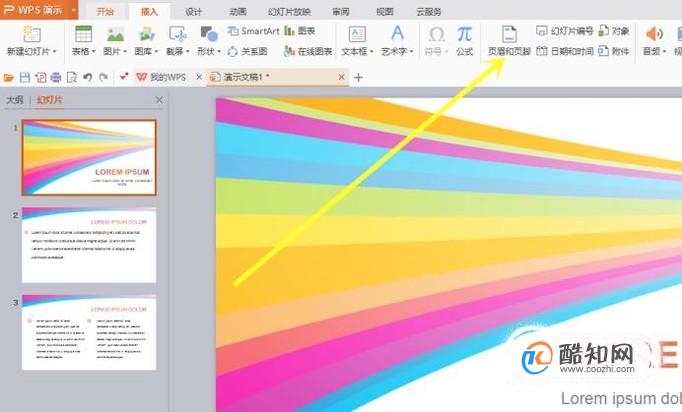Screen dimensions: 682x412
Task: Click the 关系图 relationship diagram button
Action: point(248,51)
